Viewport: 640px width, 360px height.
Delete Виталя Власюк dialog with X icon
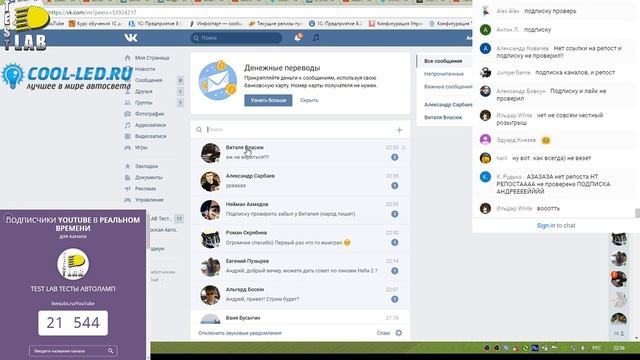pos(404,148)
